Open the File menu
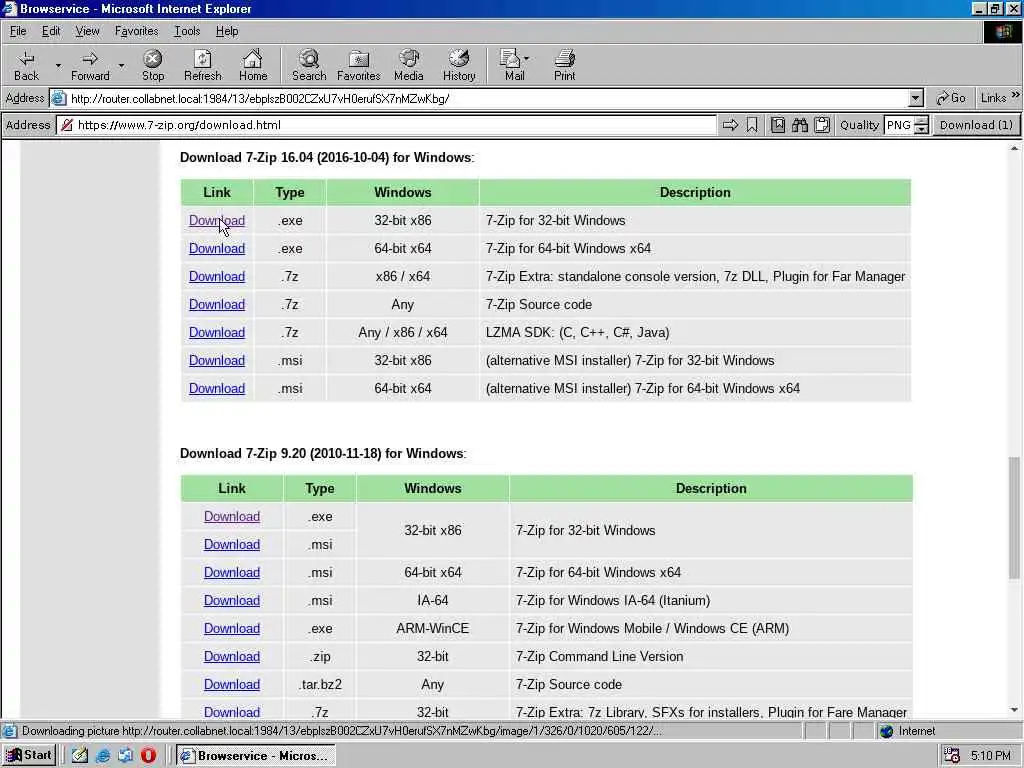1024x768 pixels. [18, 31]
